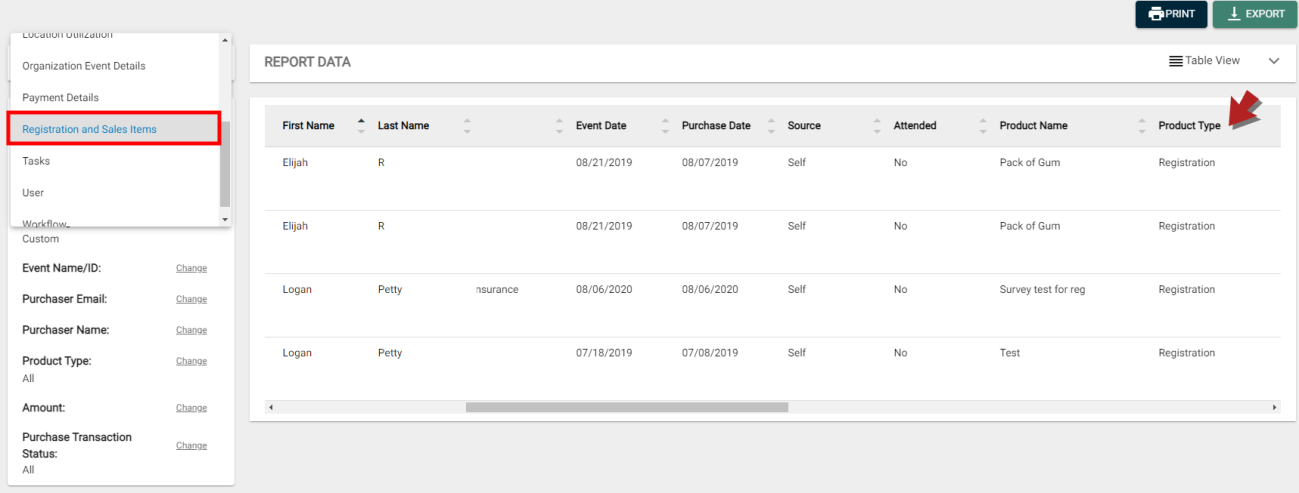1299x493 pixels.
Task: Click Change link for Purchaser Email
Action: (x=191, y=299)
